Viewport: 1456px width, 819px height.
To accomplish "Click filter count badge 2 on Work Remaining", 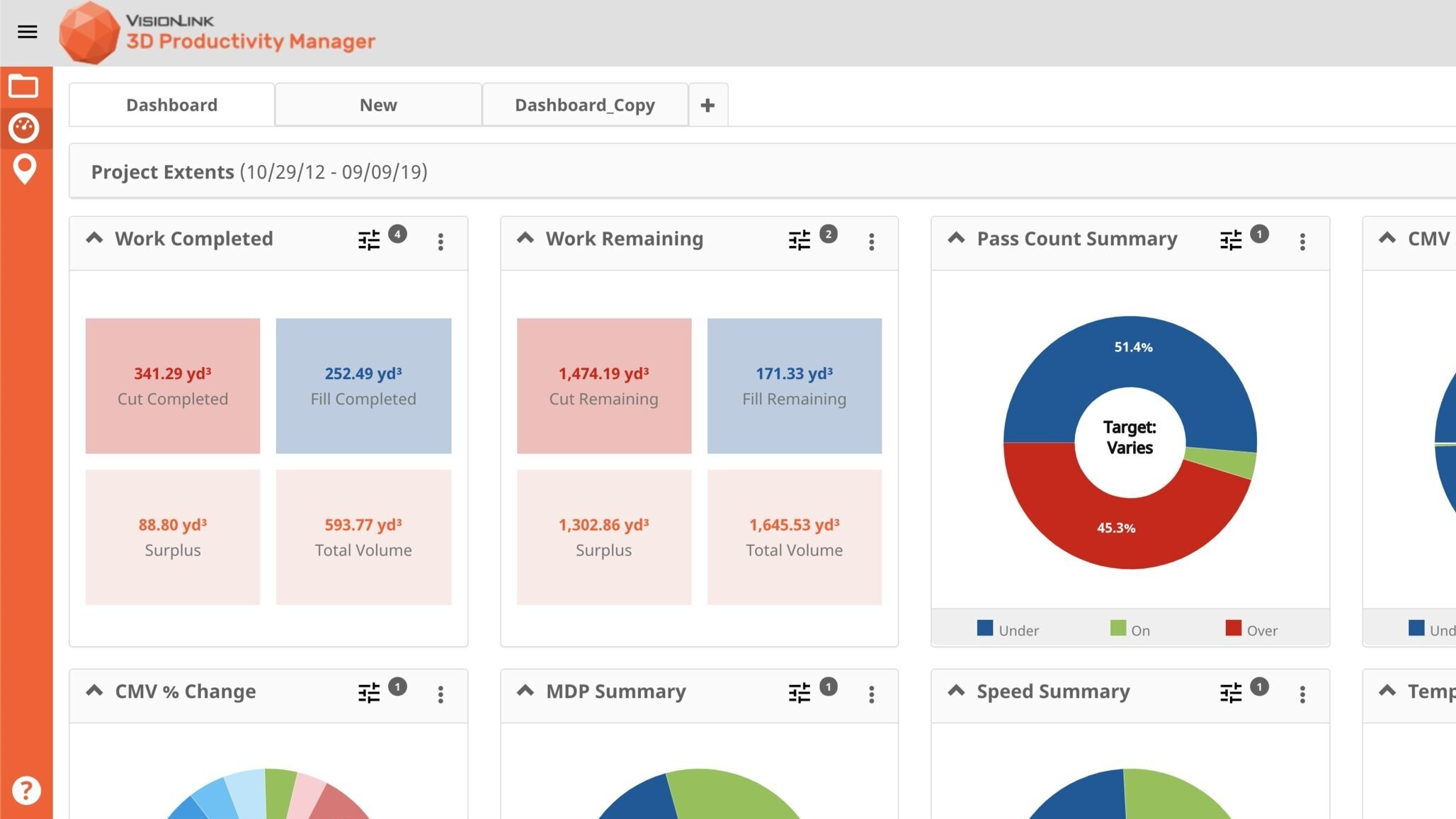I will tap(829, 234).
